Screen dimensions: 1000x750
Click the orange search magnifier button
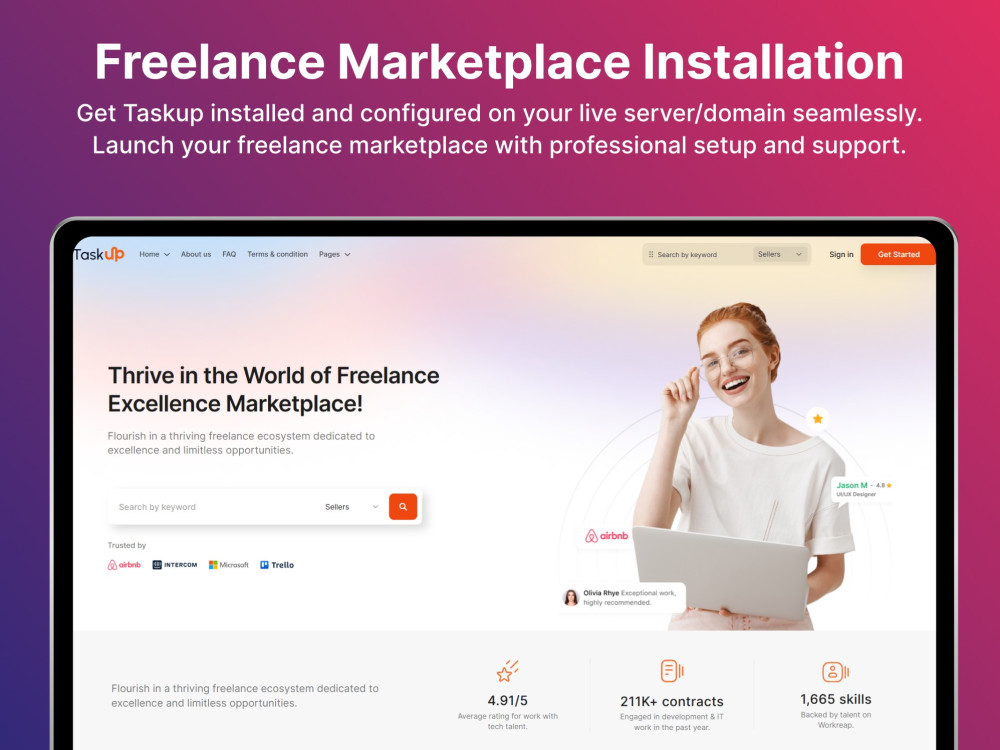(403, 506)
